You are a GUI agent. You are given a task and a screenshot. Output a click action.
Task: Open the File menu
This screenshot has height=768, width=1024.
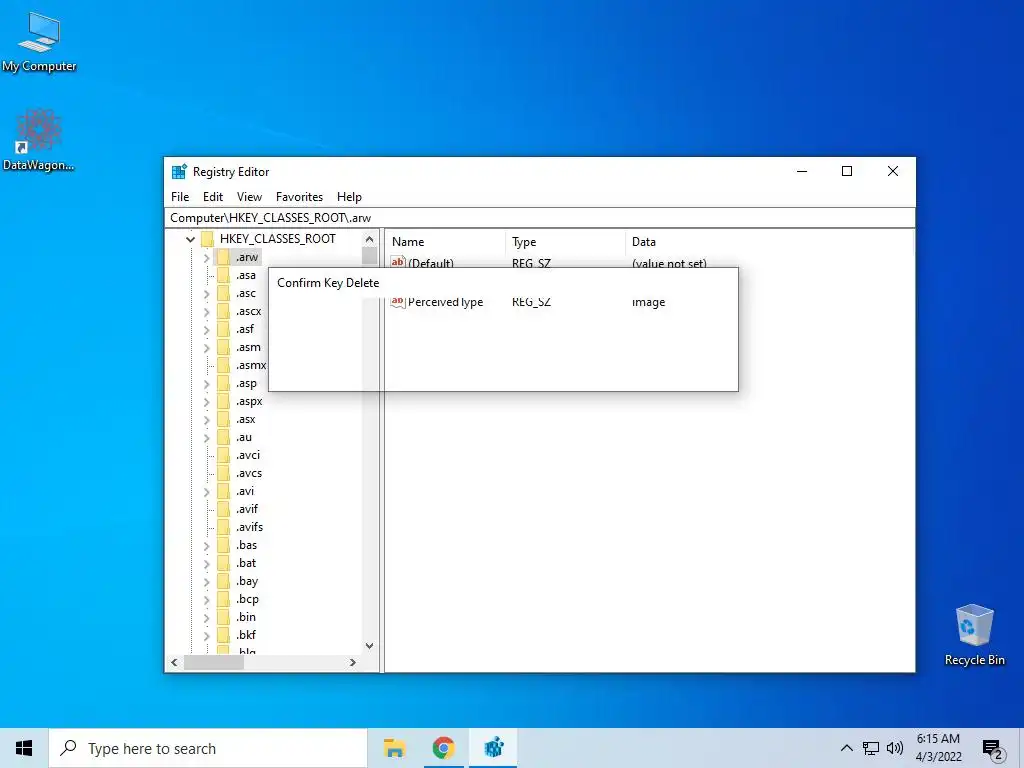pos(180,197)
